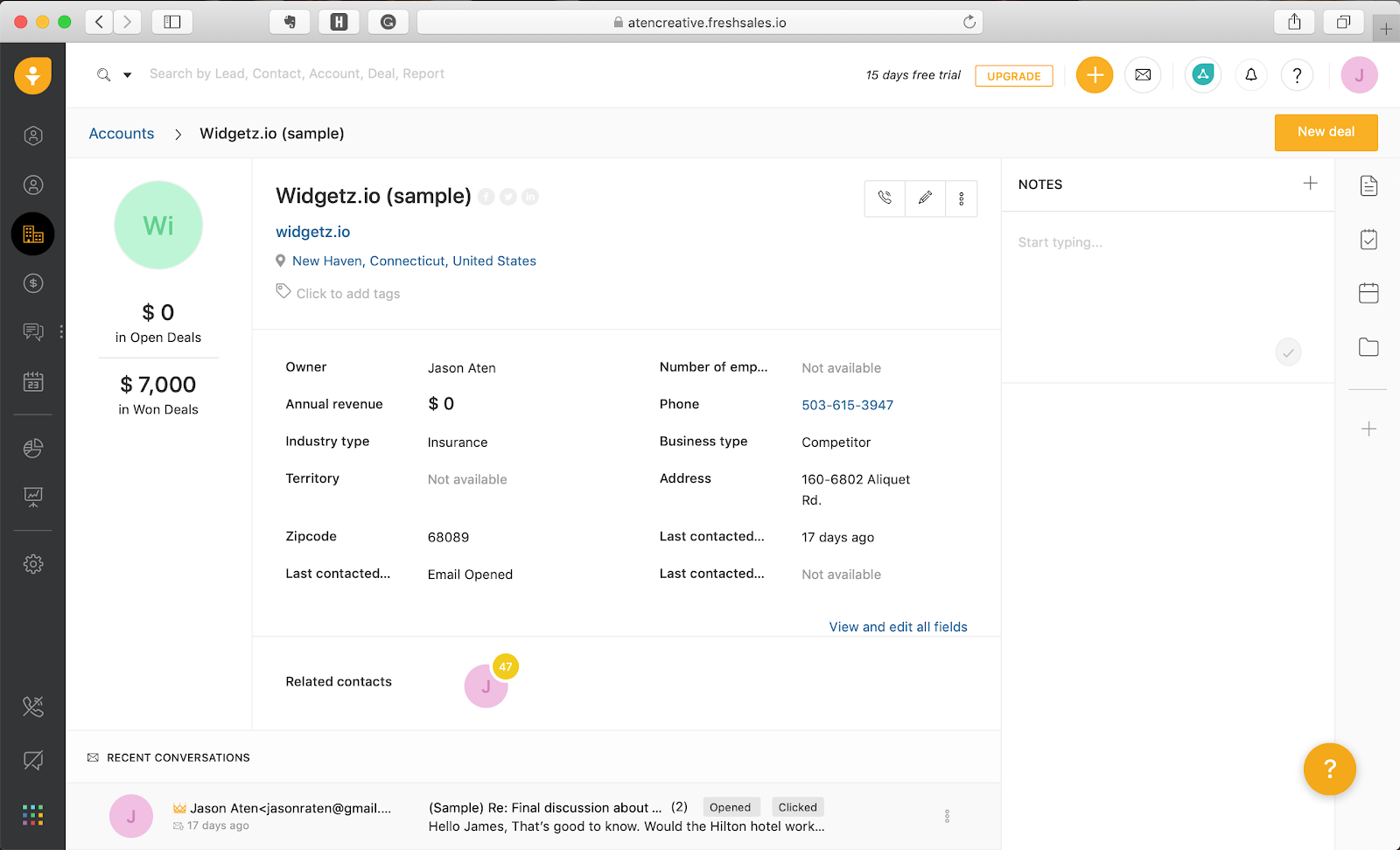Viewport: 1400px width, 850px height.
Task: Open help question mark in header
Action: (x=1297, y=75)
